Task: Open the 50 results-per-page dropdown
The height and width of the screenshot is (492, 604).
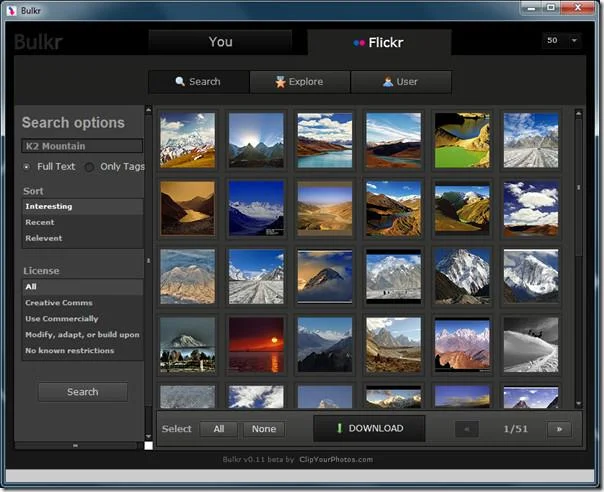Action: (x=562, y=40)
